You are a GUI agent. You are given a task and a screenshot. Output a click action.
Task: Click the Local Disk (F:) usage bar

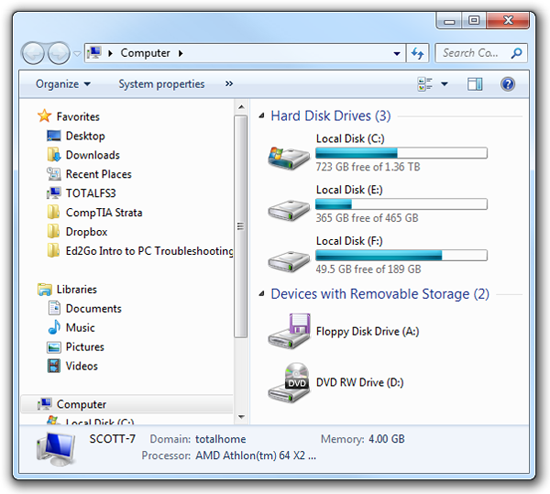tap(401, 255)
